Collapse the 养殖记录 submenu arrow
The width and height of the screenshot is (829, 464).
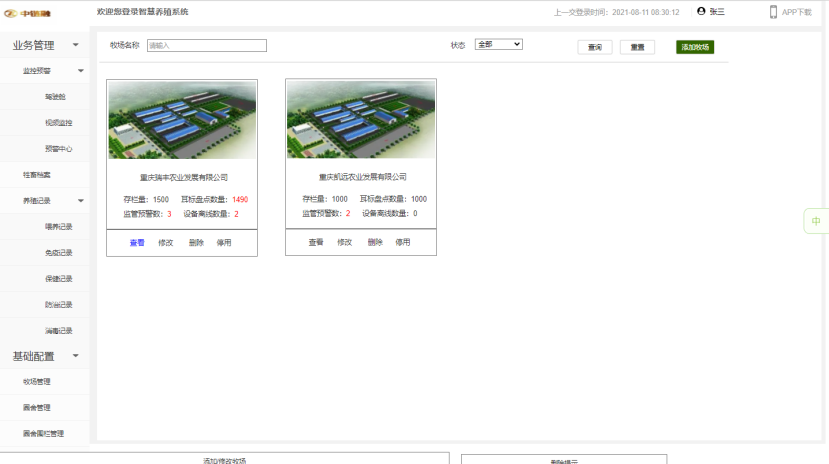point(81,200)
